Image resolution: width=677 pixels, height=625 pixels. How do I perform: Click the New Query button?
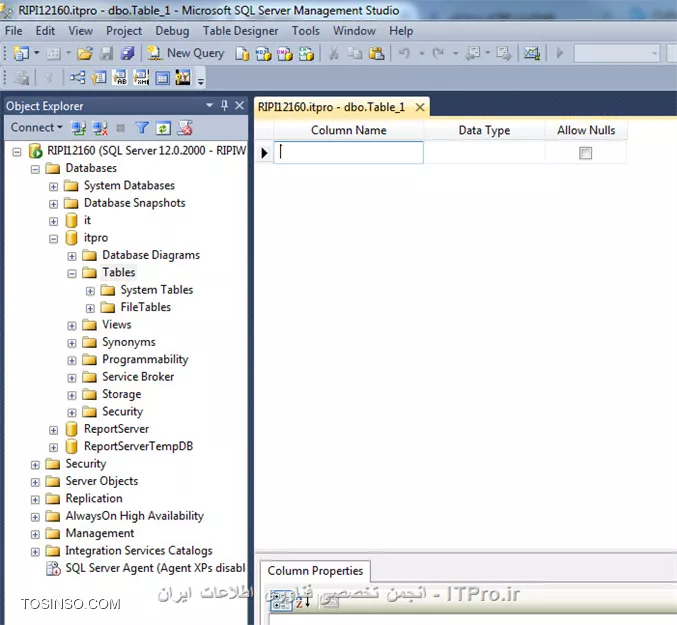[186, 53]
